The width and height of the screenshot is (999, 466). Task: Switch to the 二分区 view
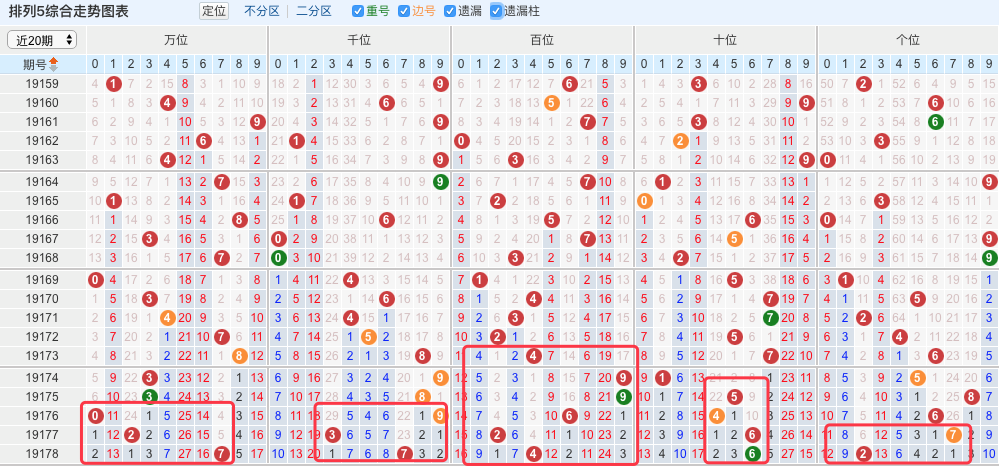(x=314, y=12)
